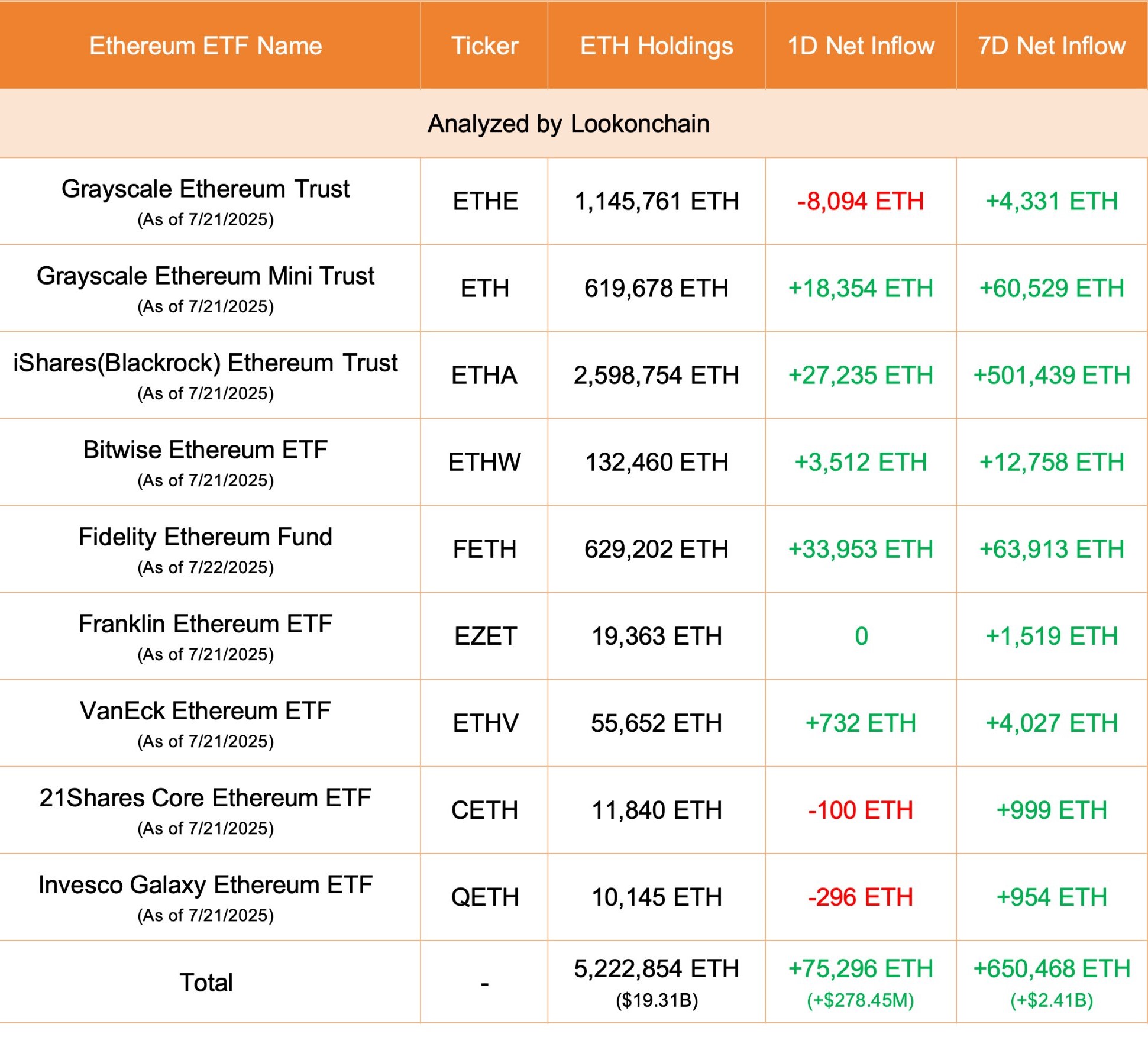Click total daily inflow +75,296 ETH

click(861, 970)
